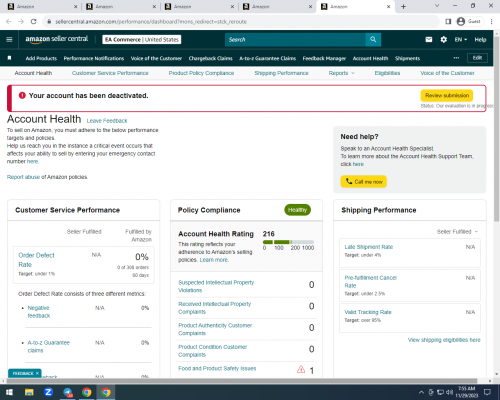
Task: Open the Order Defect Rate link
Action: [x=36, y=260]
